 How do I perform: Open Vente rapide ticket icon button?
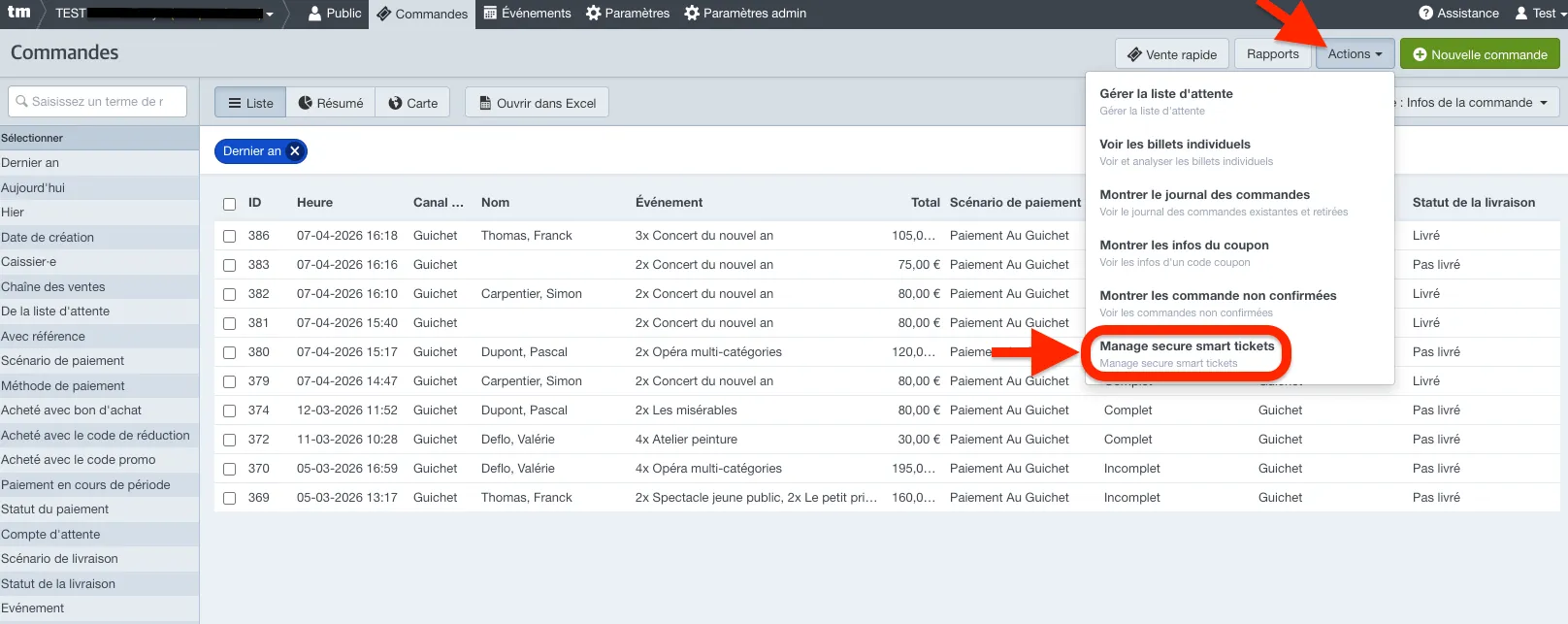point(1172,54)
